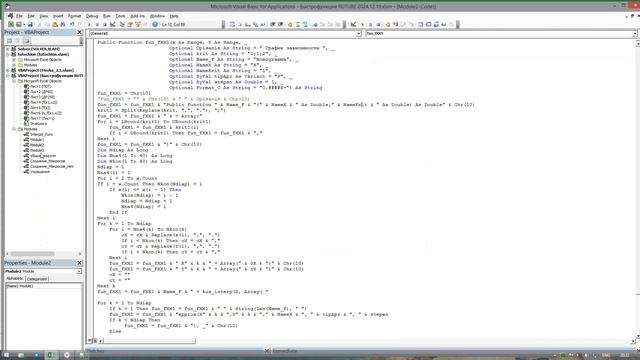Click Reset on the Standard toolbar
640x360 pixels.
click(104, 24)
